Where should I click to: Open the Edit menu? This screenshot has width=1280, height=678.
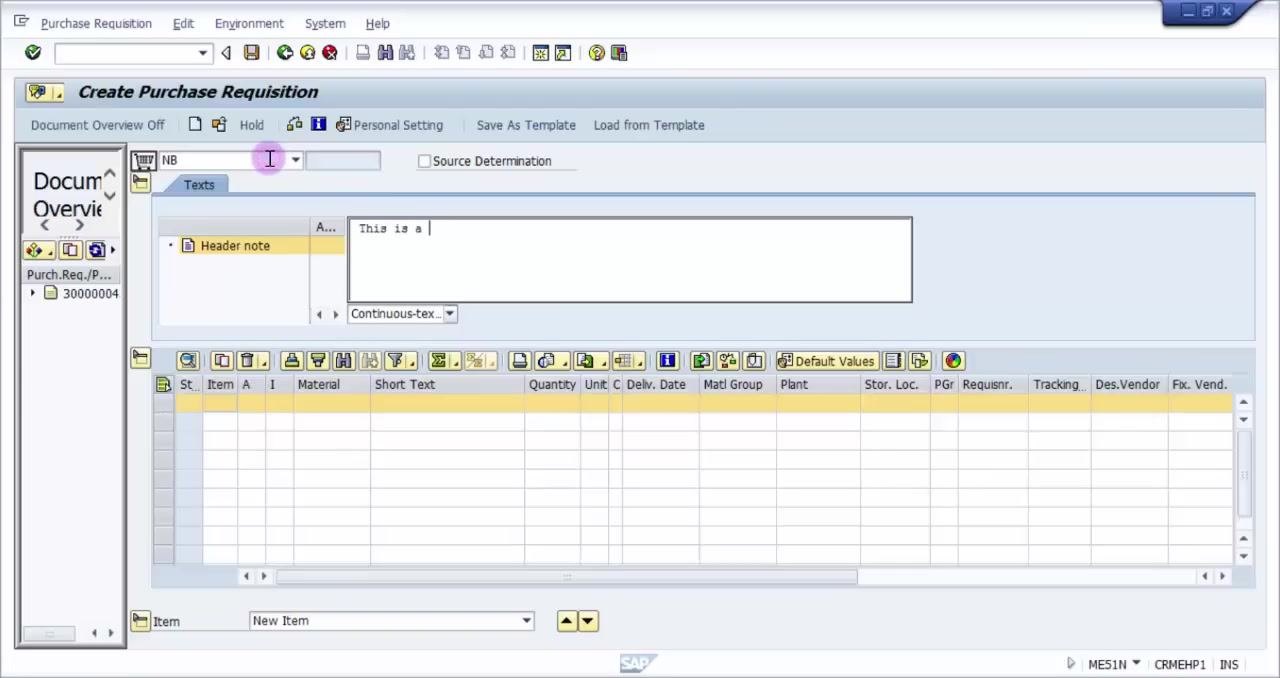[183, 23]
